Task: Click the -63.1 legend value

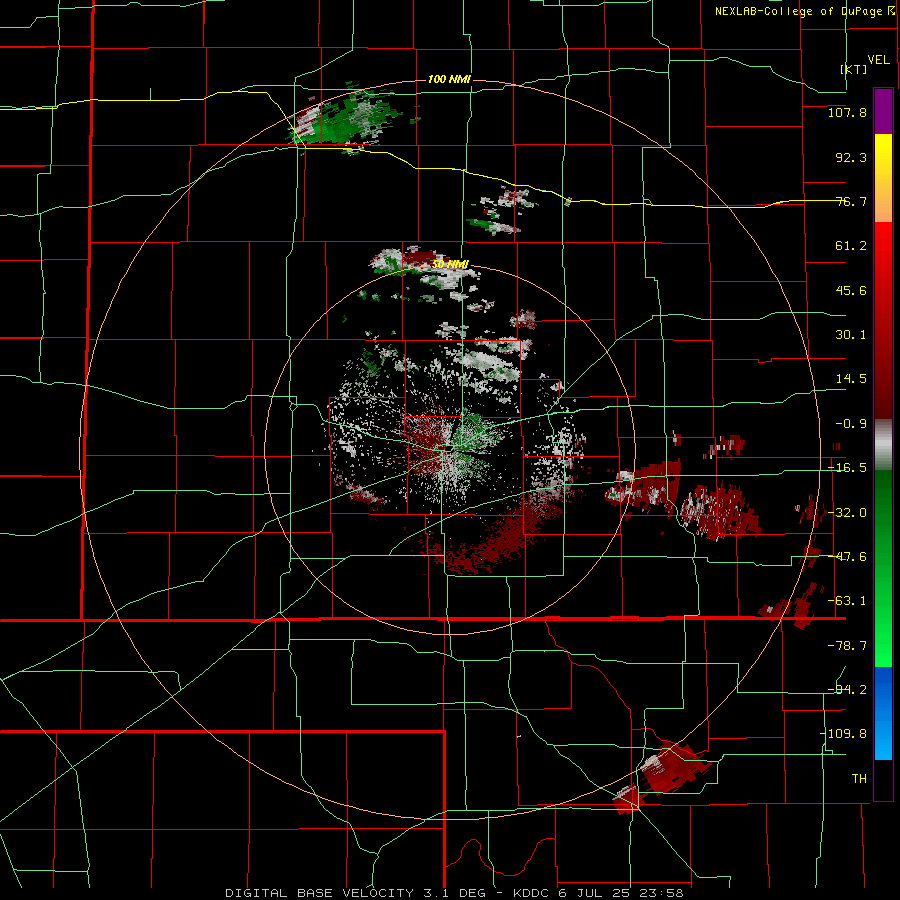Action: [x=847, y=601]
